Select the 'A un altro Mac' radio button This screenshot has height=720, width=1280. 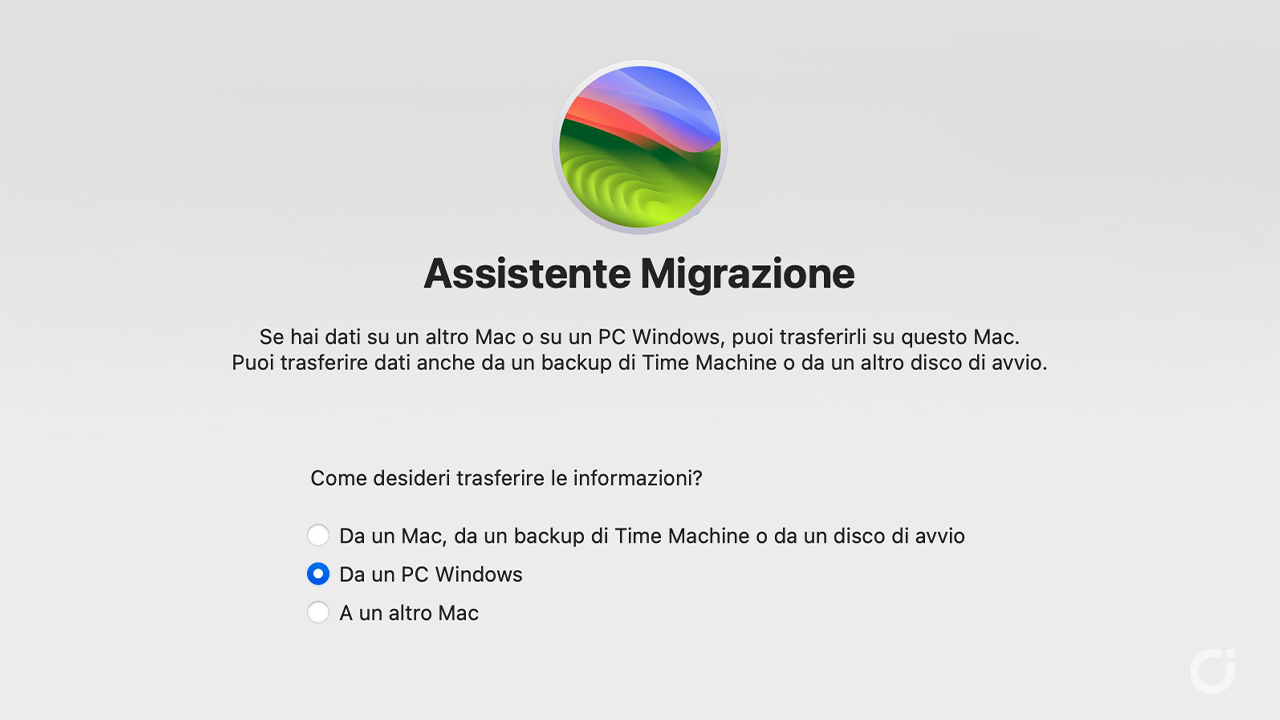point(318,612)
